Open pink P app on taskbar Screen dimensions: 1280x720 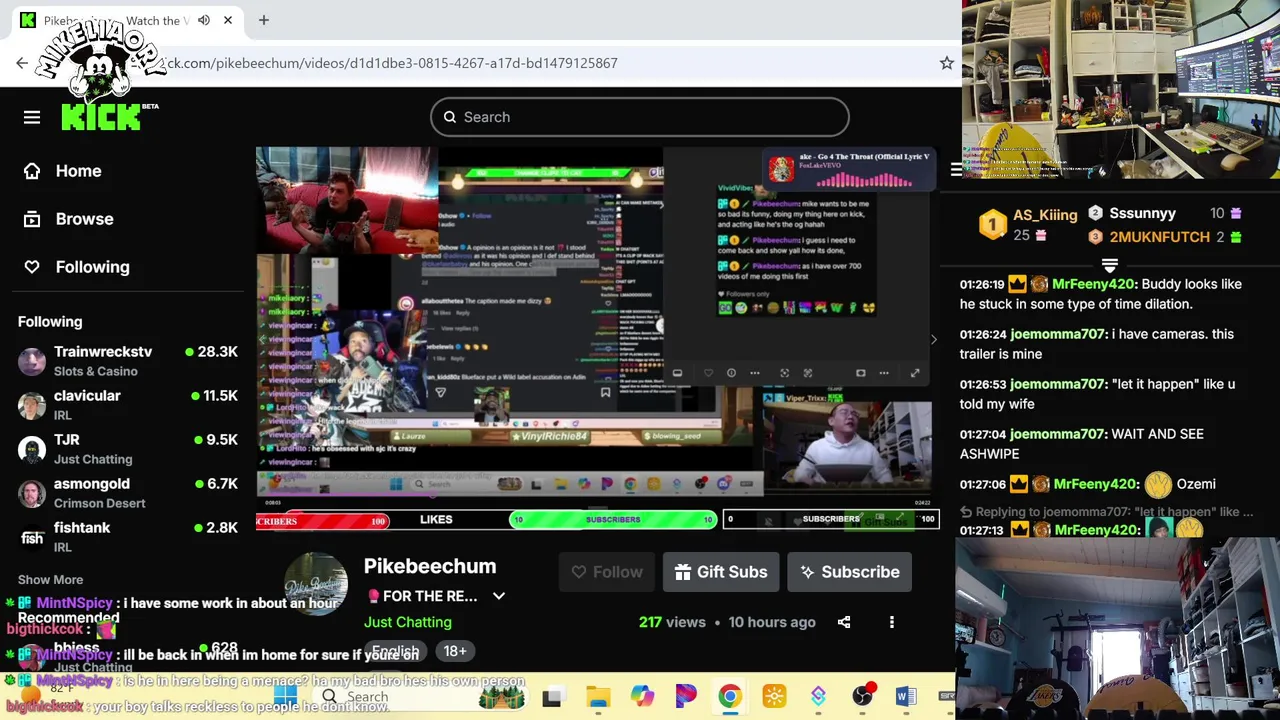[x=686, y=697]
